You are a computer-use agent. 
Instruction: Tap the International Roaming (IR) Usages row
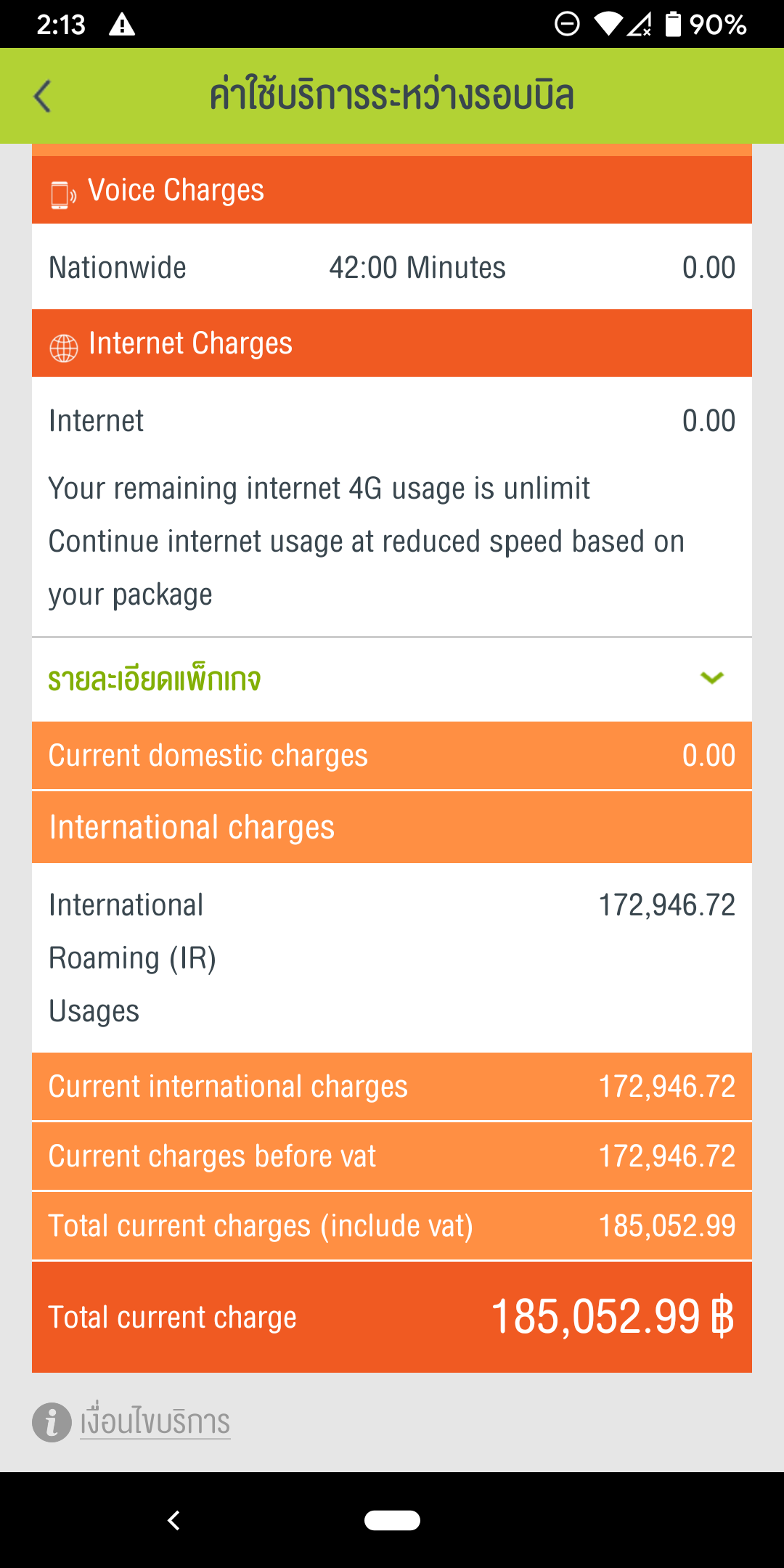tap(392, 957)
